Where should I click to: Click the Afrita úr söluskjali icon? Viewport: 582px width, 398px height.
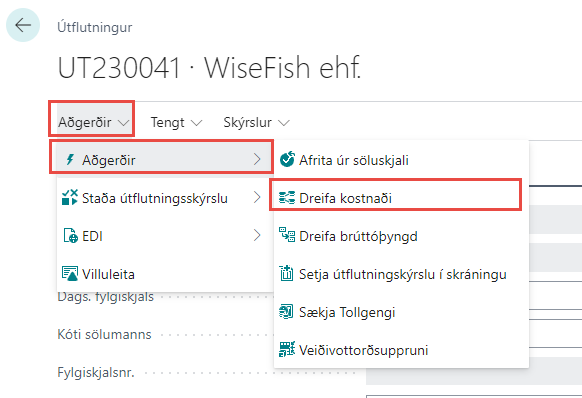(x=287, y=160)
